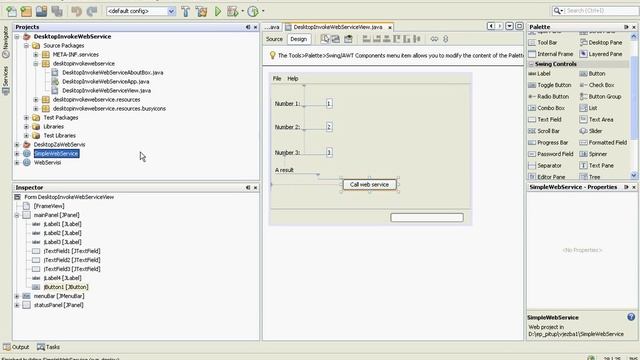640x360 pixels.
Task: Expand statusPanel [JPanel] node in Inspector
Action: pyautogui.click(x=17, y=305)
